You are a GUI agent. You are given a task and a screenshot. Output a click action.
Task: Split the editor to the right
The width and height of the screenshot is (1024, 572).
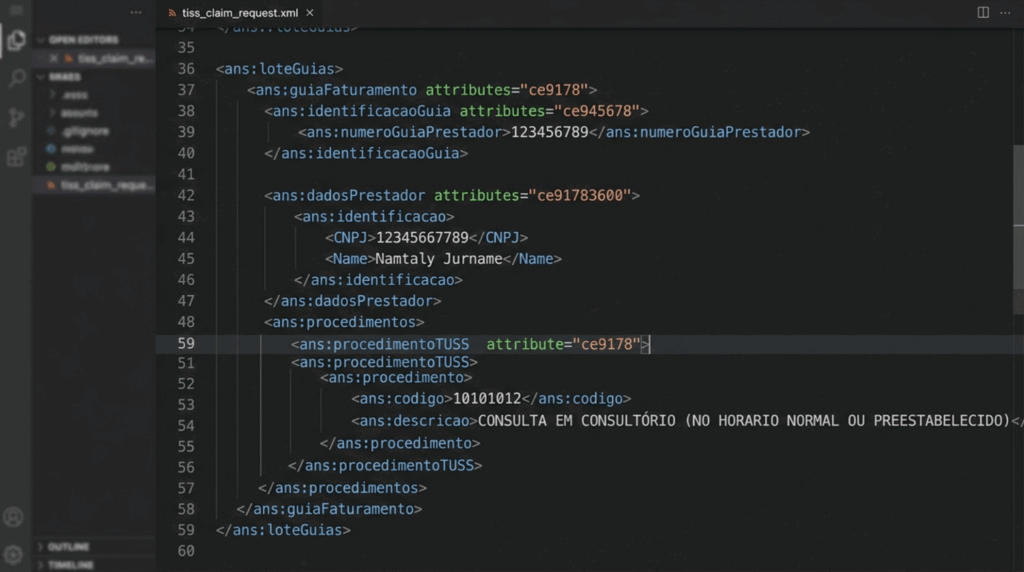pyautogui.click(x=983, y=12)
